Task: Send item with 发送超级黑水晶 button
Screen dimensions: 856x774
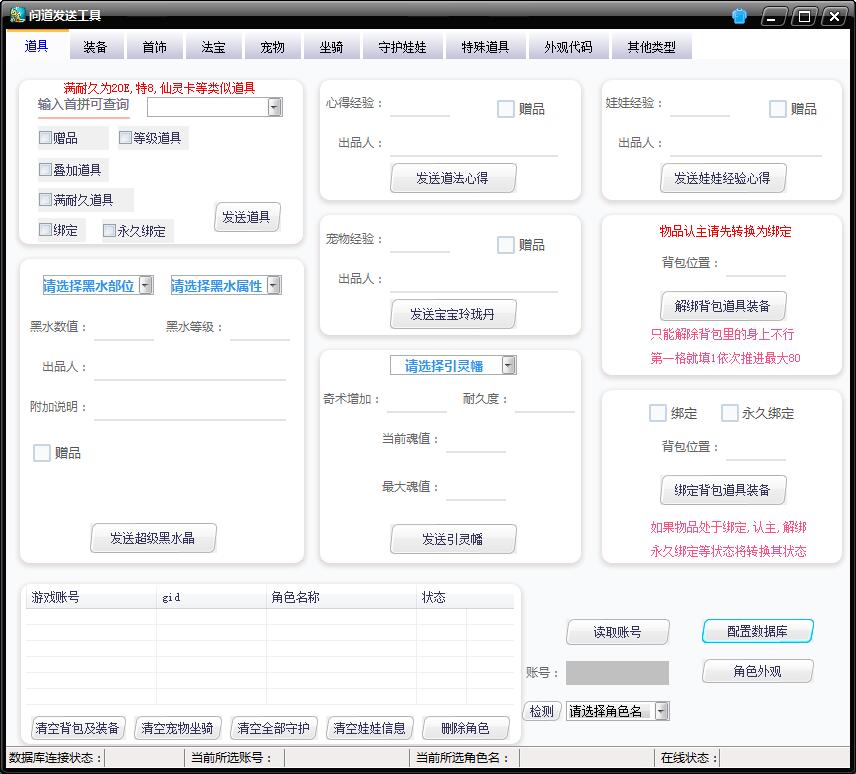Action: point(153,538)
